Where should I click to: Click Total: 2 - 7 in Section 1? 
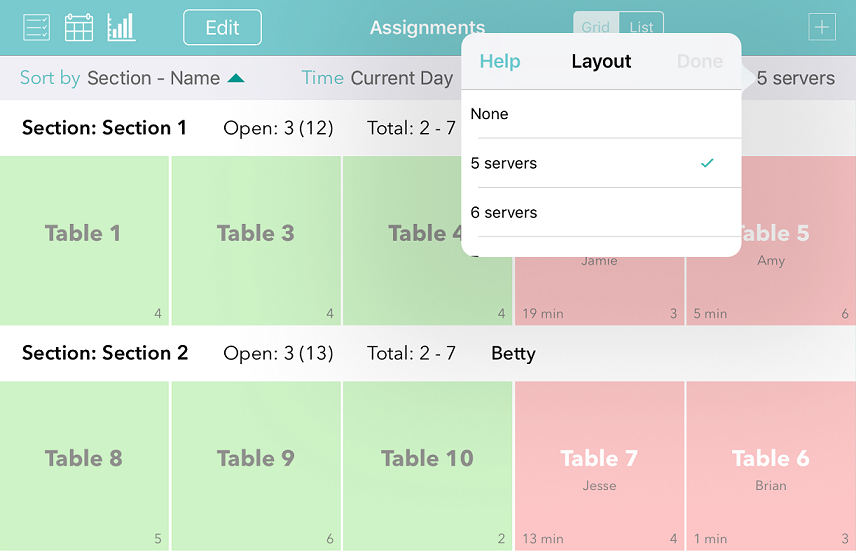pyautogui.click(x=411, y=128)
